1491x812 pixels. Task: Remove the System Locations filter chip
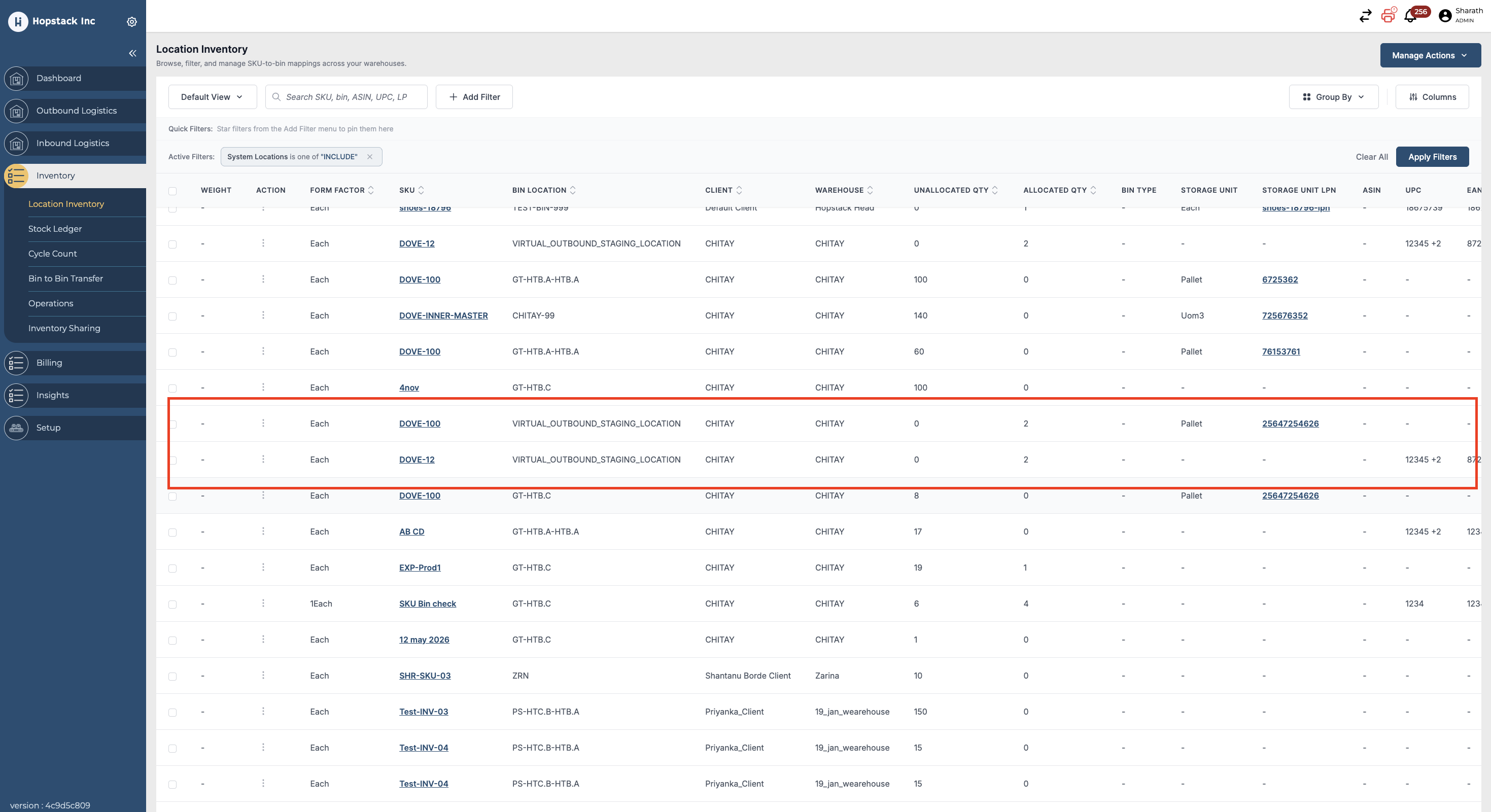(370, 157)
